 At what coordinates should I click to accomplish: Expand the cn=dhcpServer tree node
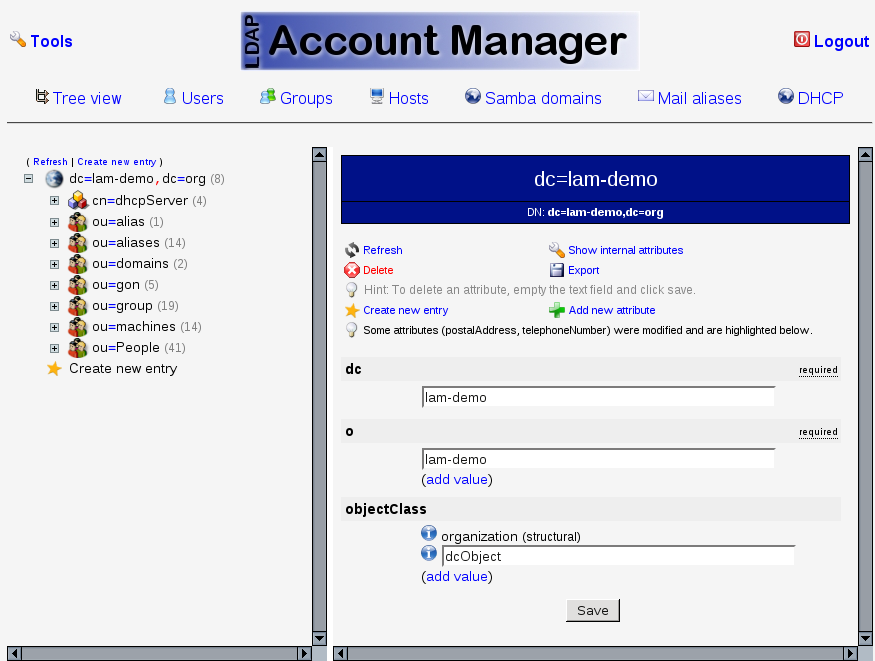pos(55,201)
